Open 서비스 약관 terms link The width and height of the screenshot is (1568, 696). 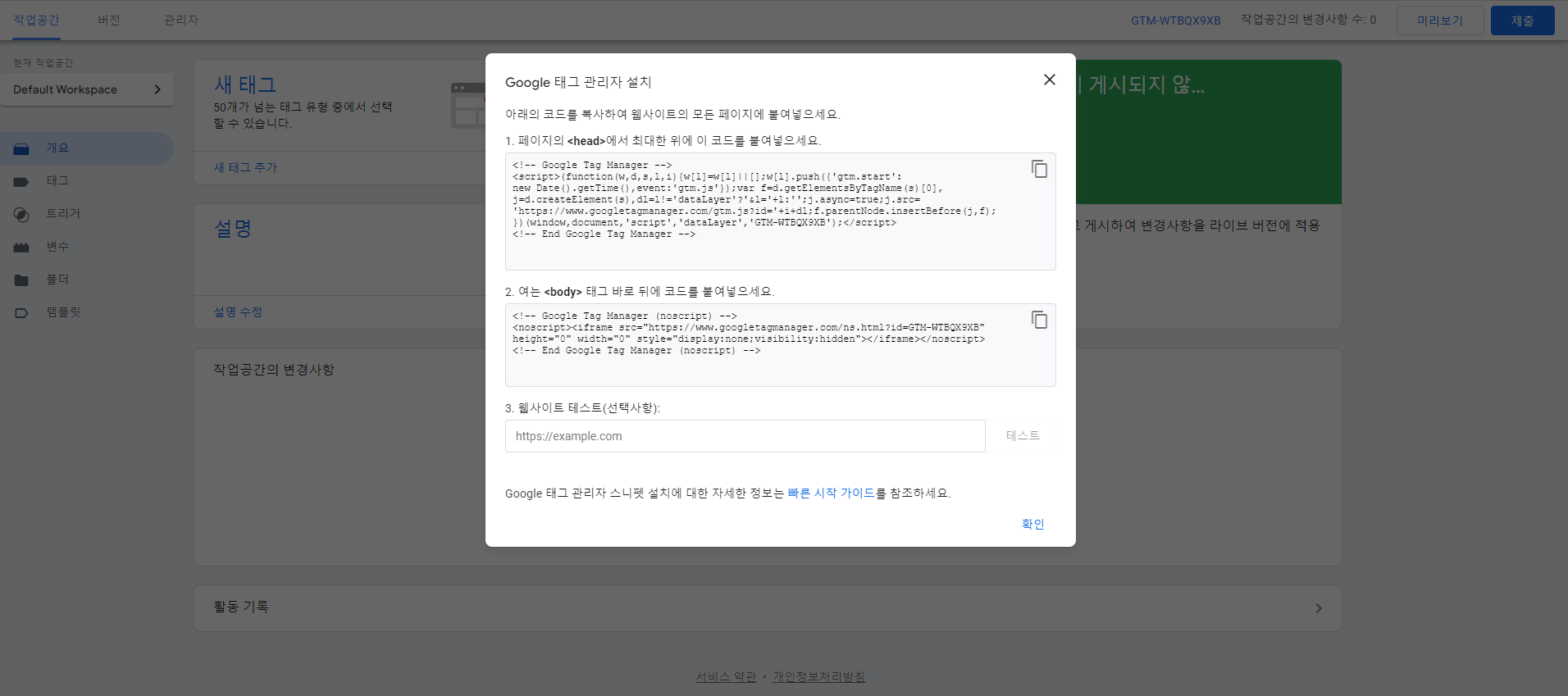[726, 676]
